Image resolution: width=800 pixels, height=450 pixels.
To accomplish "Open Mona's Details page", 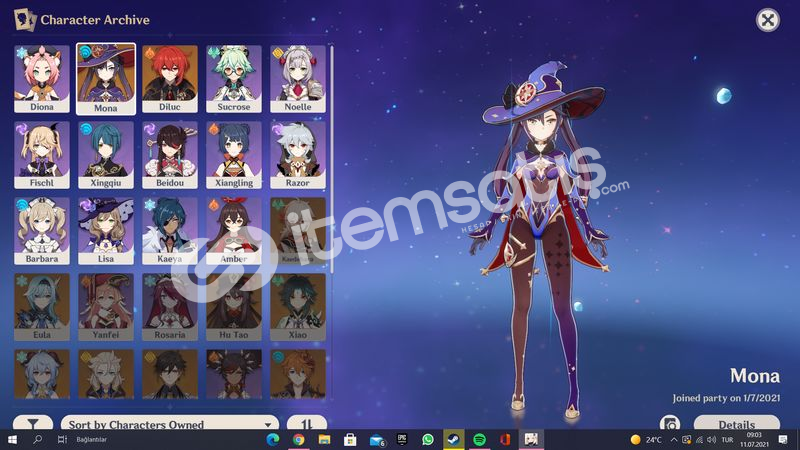I will [737, 423].
